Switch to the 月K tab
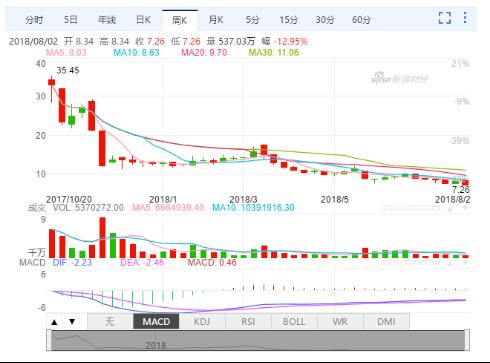The image size is (490, 363). click(x=216, y=20)
